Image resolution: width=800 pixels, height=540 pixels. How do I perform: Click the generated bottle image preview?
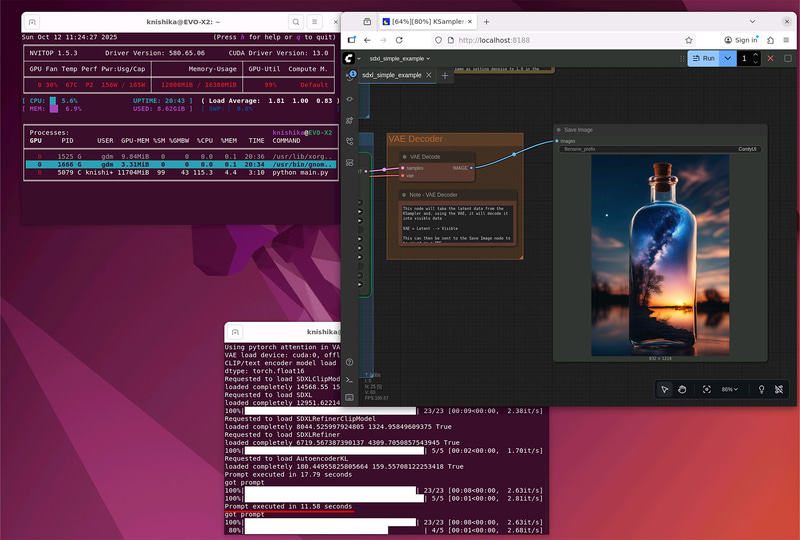point(660,255)
